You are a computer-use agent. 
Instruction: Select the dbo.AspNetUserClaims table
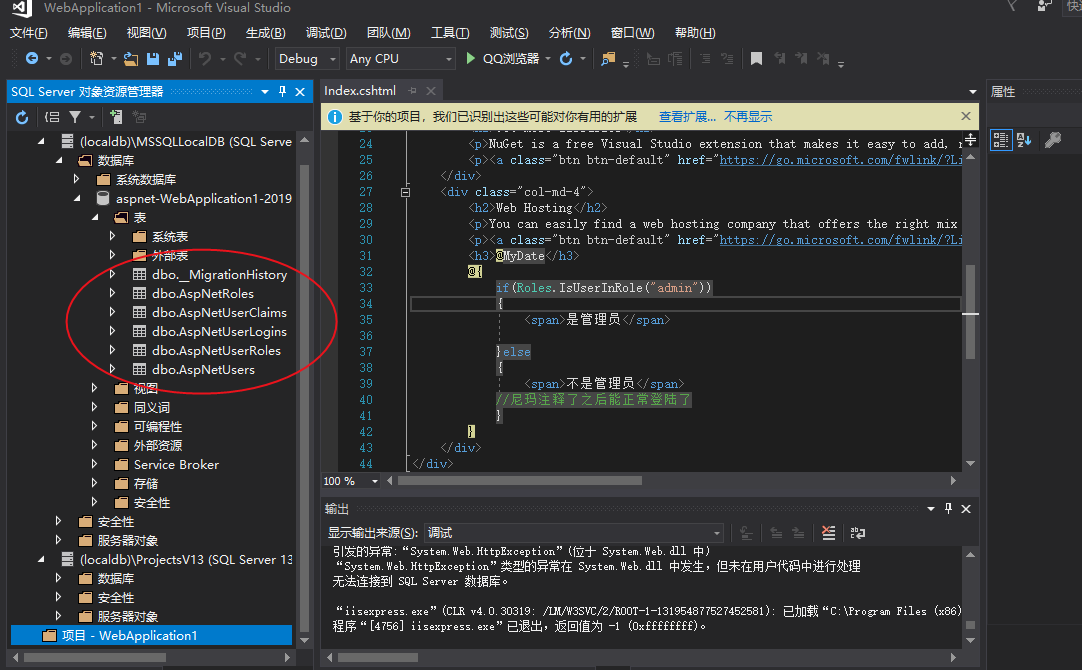tap(219, 313)
